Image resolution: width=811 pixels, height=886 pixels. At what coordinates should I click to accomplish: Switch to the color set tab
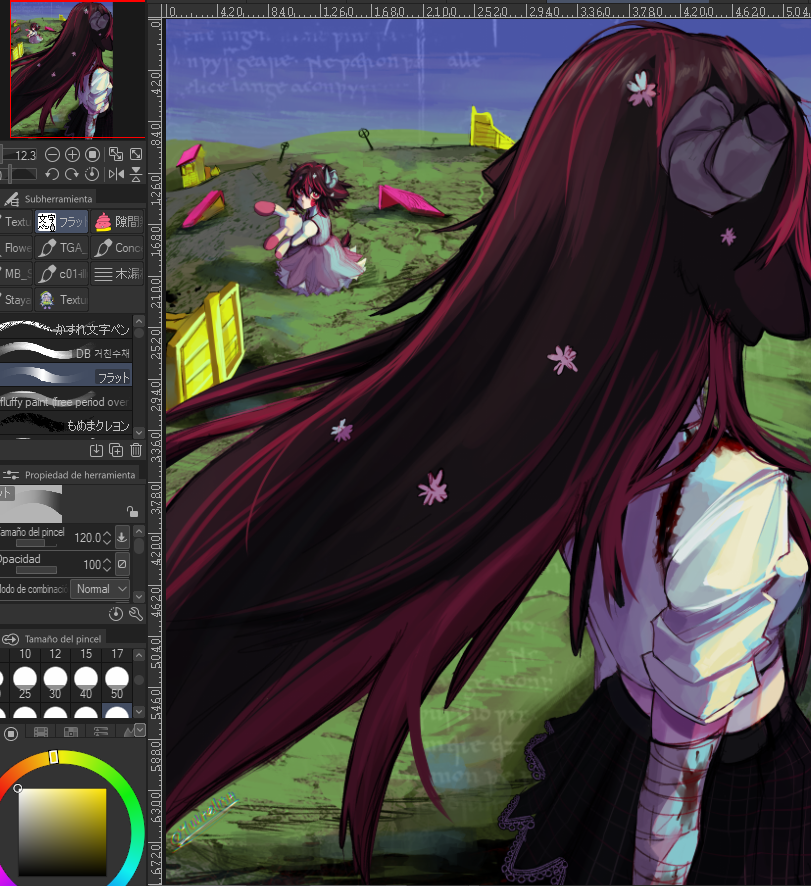click(x=71, y=732)
